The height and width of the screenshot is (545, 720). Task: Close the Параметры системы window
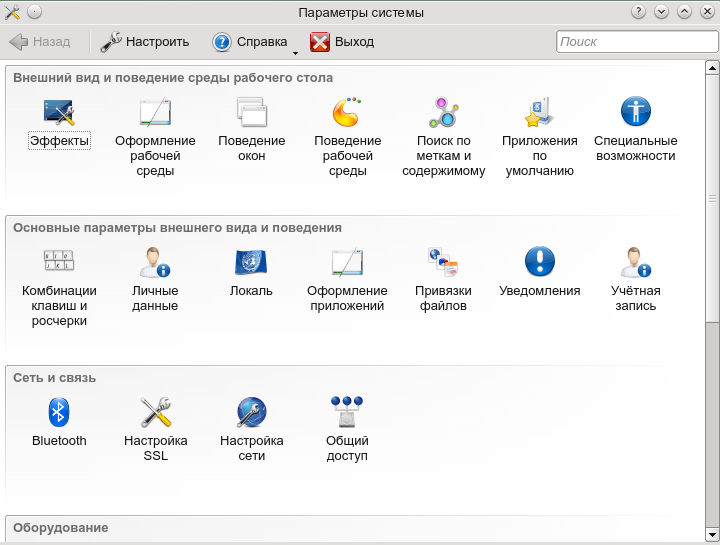coord(708,12)
